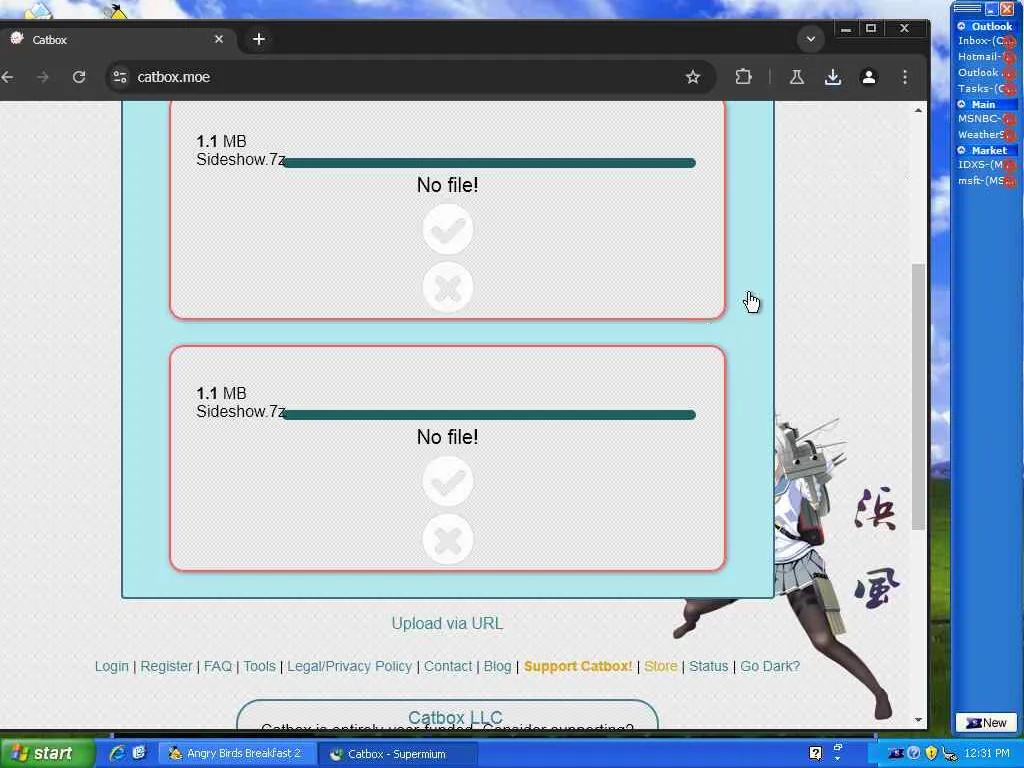Screen dimensions: 1024x768
Task: Select MSNBC item in sidebar
Action: click(x=985, y=118)
